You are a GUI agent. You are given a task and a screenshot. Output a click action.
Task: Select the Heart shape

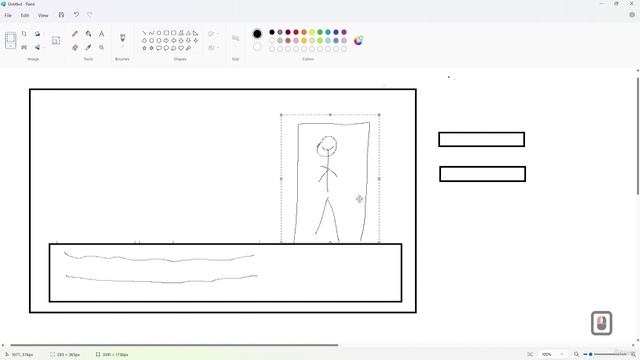coord(181,48)
